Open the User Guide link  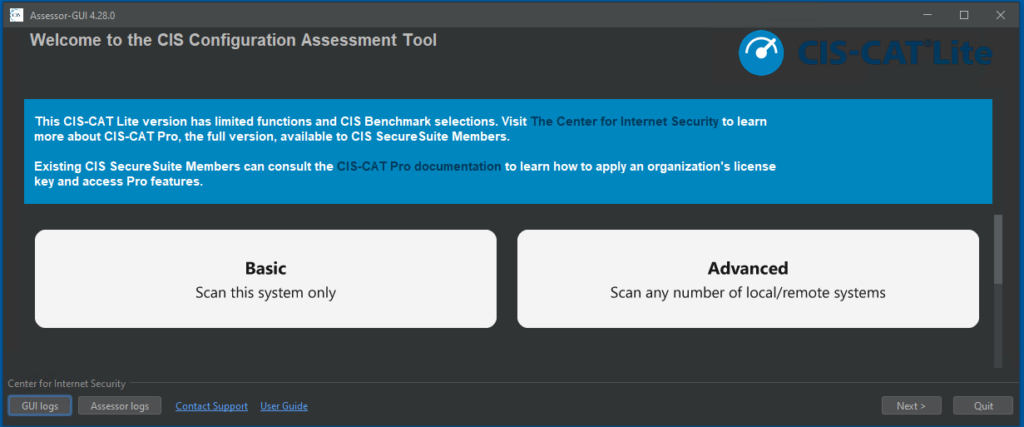click(284, 406)
